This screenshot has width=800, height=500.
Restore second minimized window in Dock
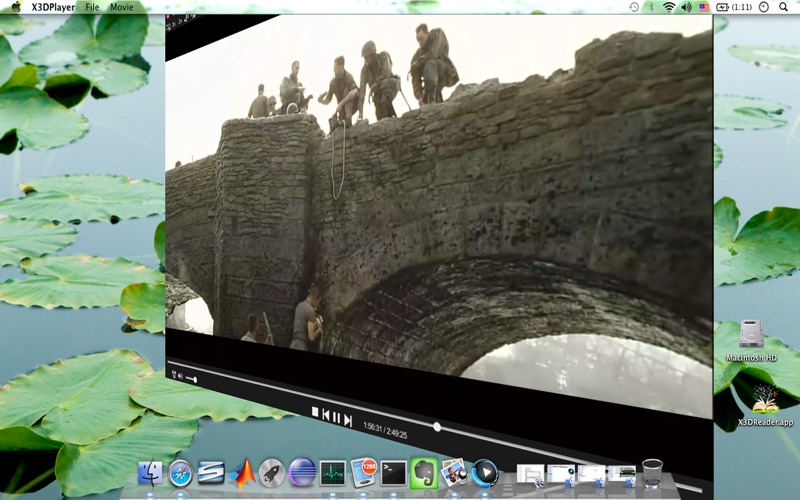pos(561,475)
